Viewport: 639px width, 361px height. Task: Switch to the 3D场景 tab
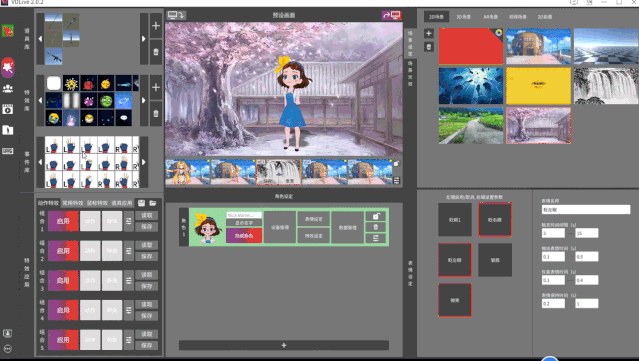[x=463, y=17]
